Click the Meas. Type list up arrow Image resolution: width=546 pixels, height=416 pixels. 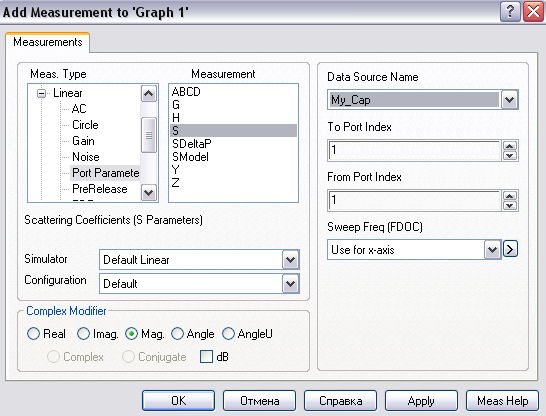[x=149, y=93]
